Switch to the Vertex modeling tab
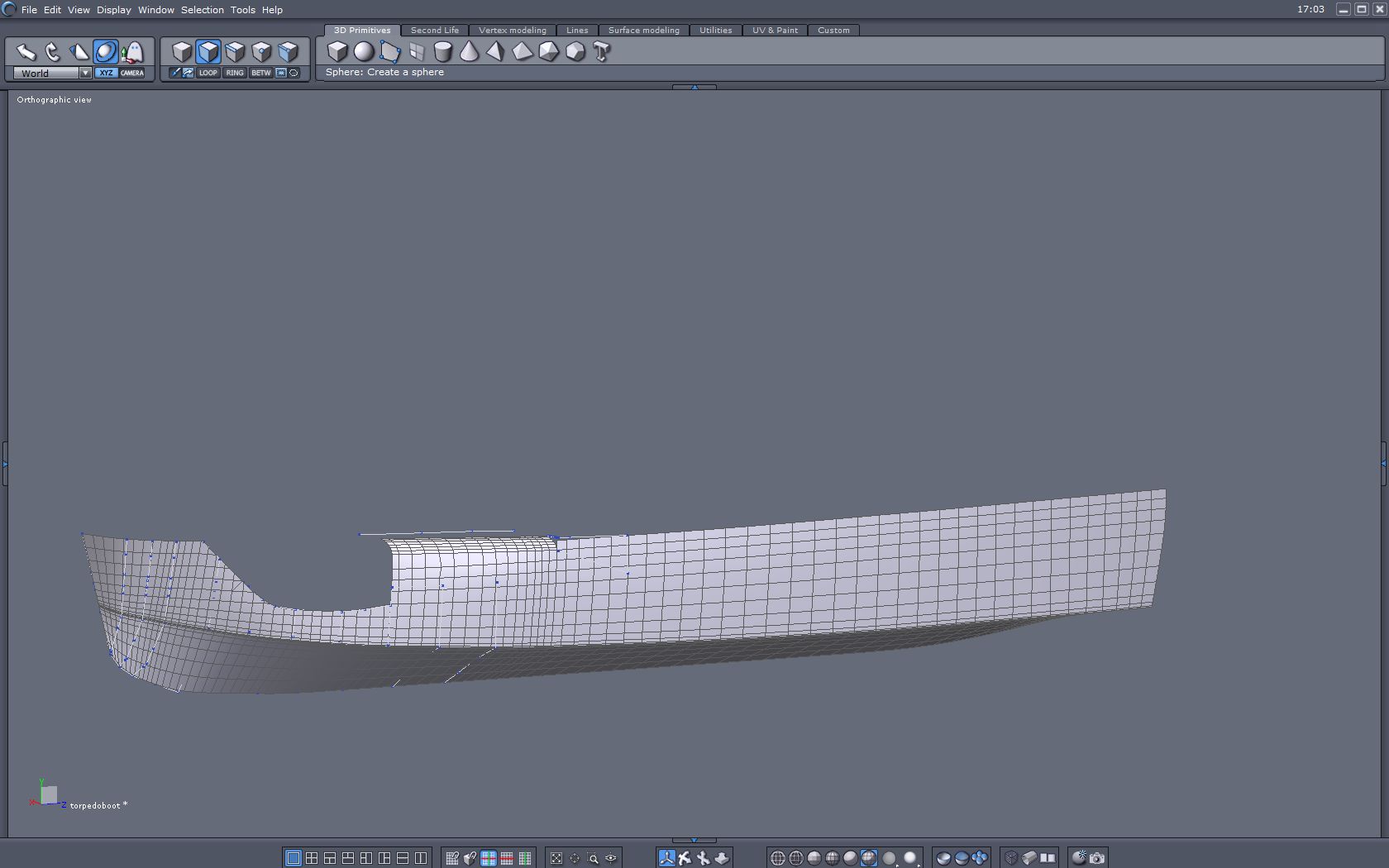The width and height of the screenshot is (1389, 868). point(512,31)
